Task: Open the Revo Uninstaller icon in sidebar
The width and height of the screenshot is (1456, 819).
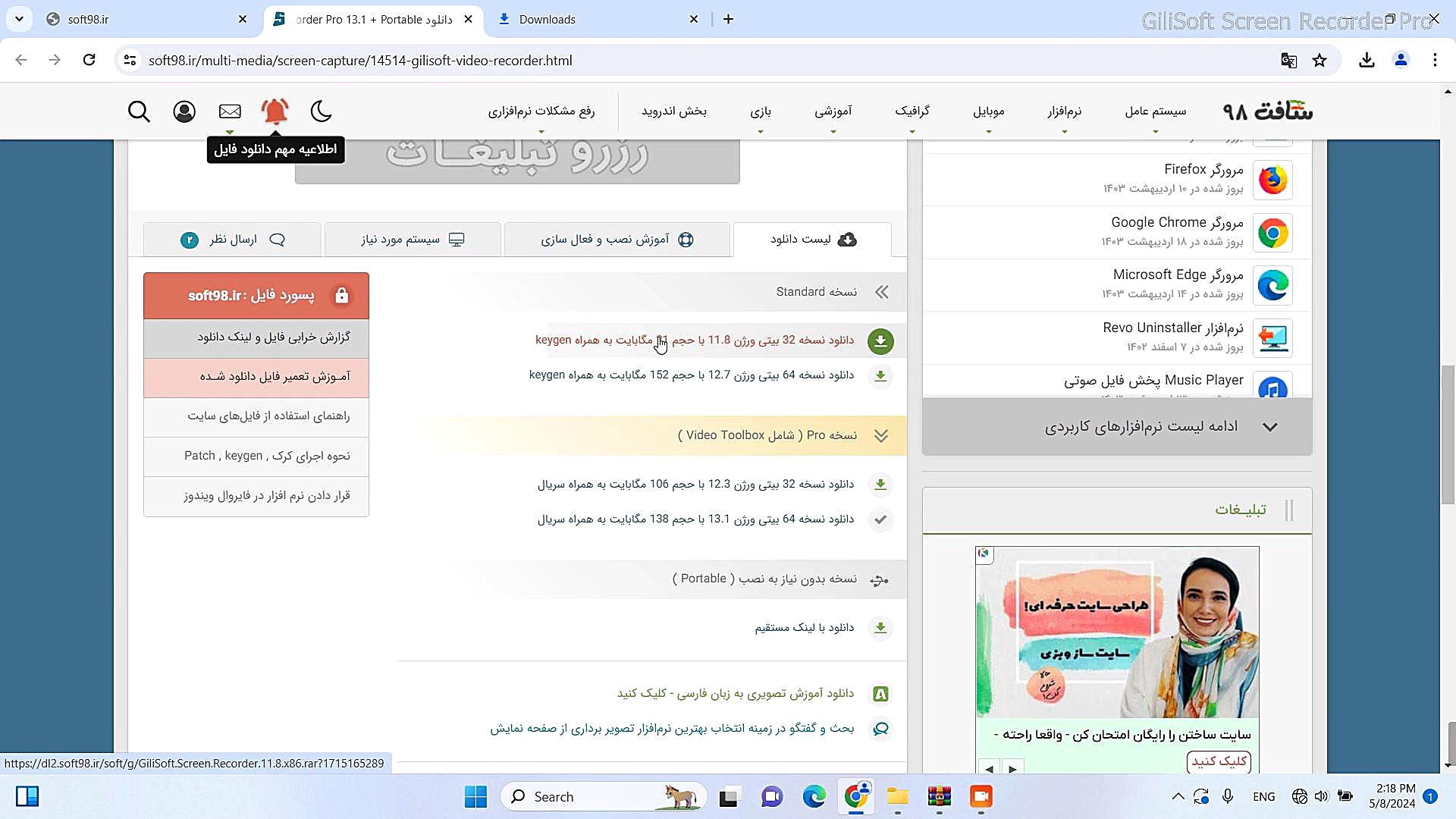Action: click(1272, 338)
